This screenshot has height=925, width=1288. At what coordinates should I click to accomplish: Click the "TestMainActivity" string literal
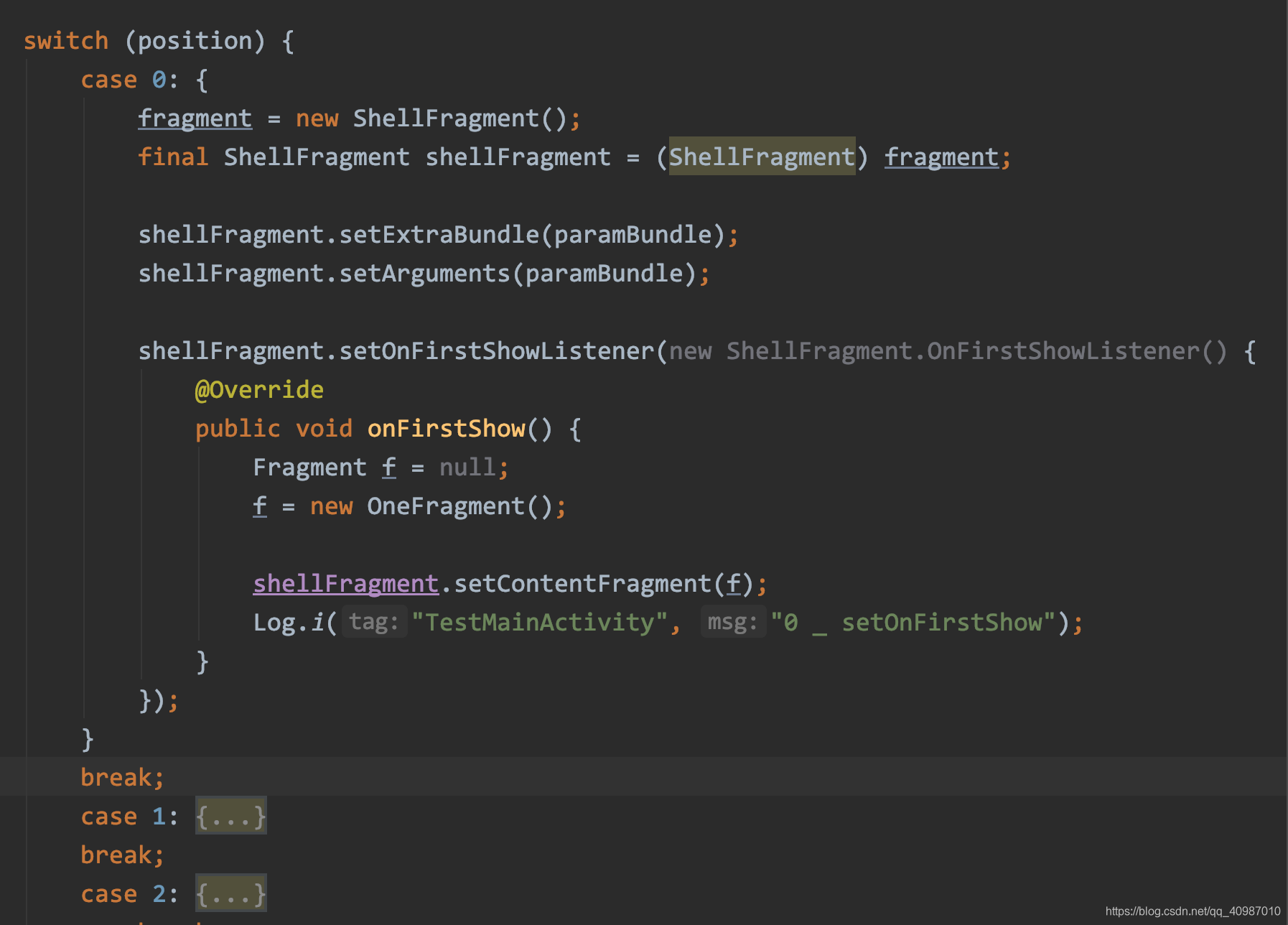(539, 622)
